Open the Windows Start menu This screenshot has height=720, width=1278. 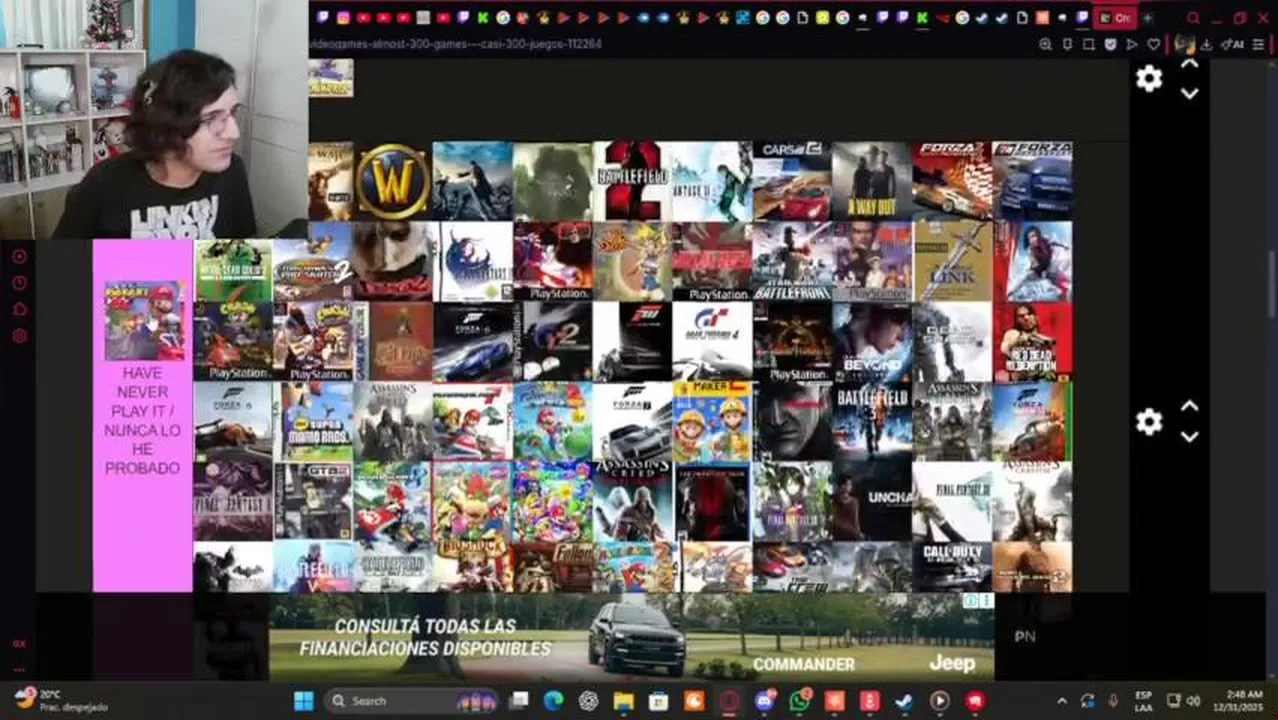click(304, 701)
